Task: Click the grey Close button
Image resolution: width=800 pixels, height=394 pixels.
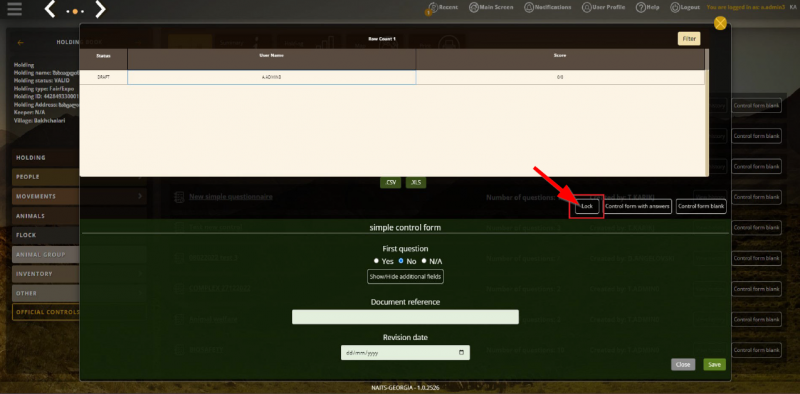Action: tap(683, 364)
